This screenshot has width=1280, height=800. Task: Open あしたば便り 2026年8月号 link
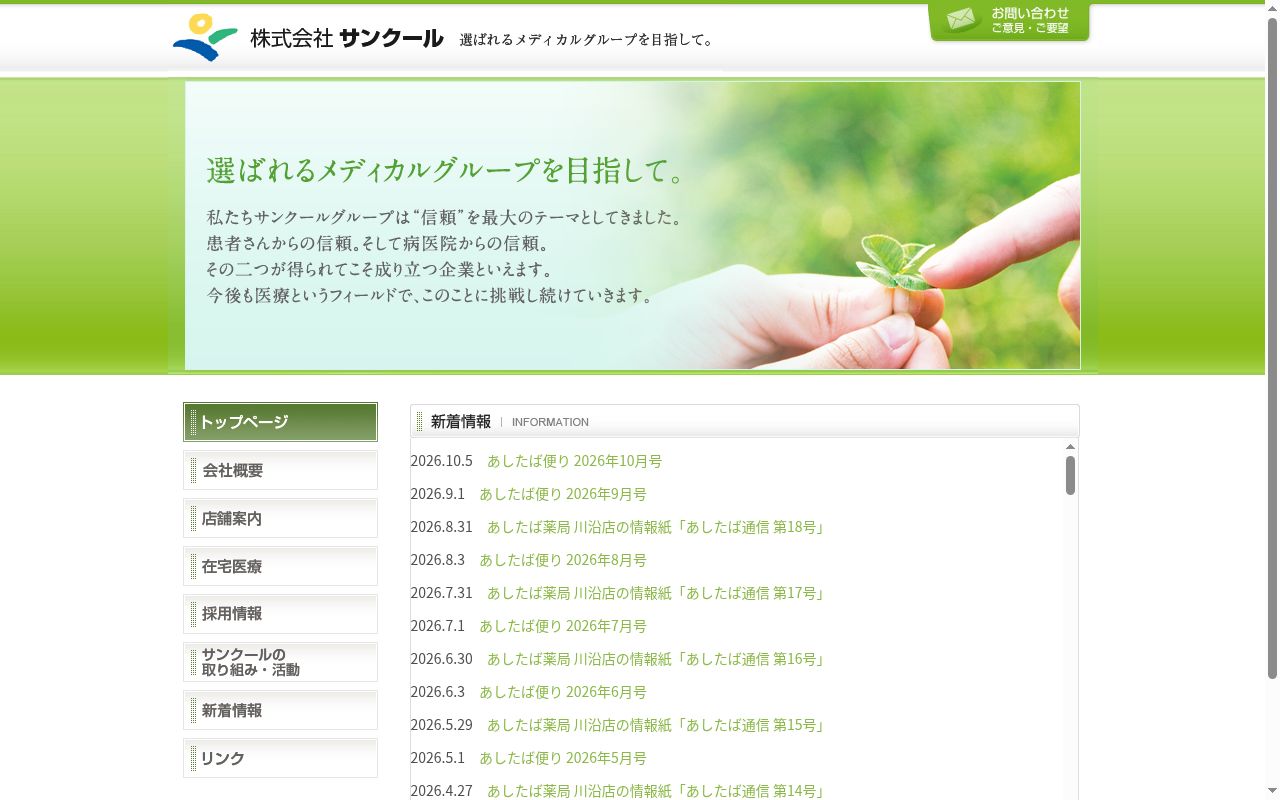point(562,560)
